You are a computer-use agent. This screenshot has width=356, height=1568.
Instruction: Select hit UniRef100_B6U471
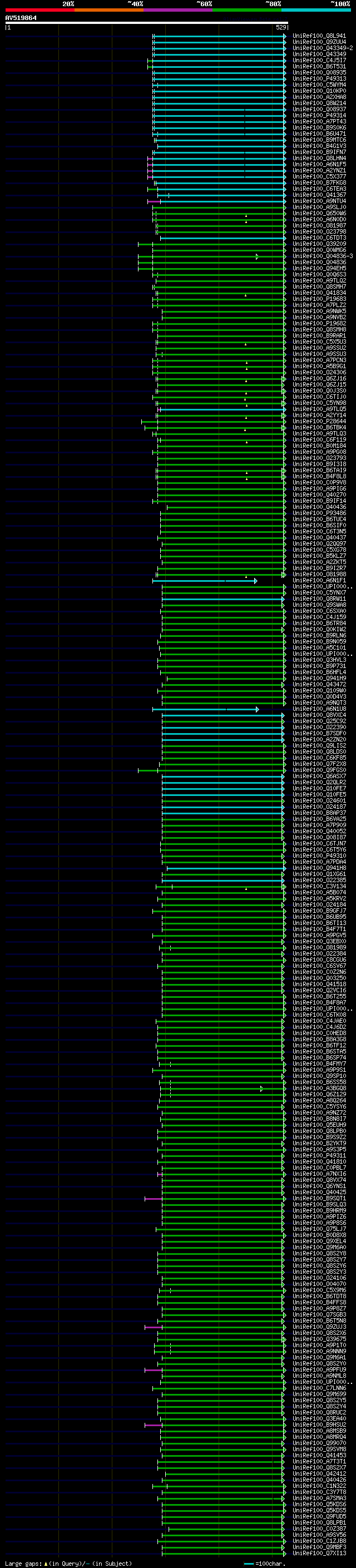319,133
